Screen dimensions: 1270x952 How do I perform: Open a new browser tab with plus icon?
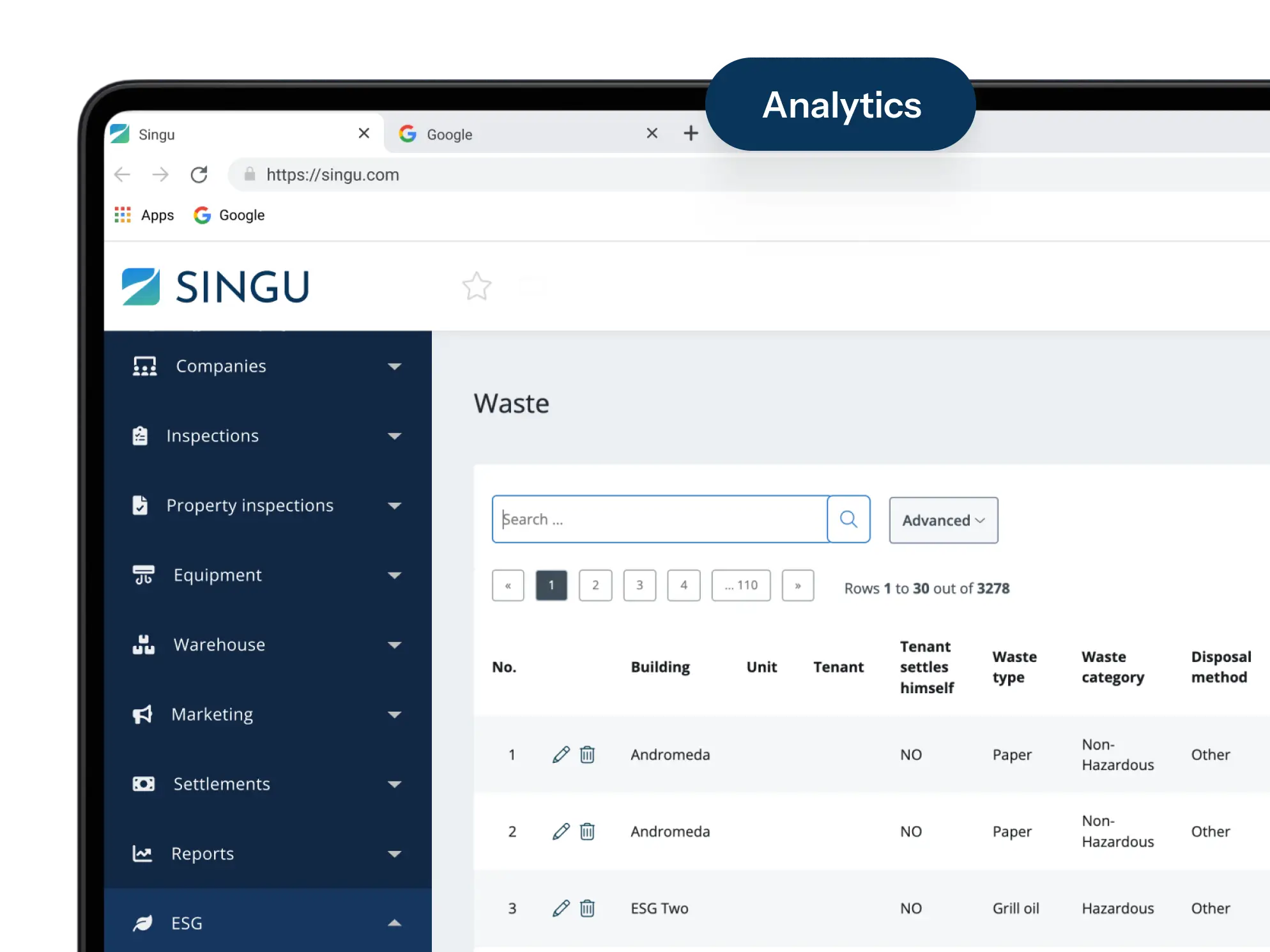pos(691,133)
